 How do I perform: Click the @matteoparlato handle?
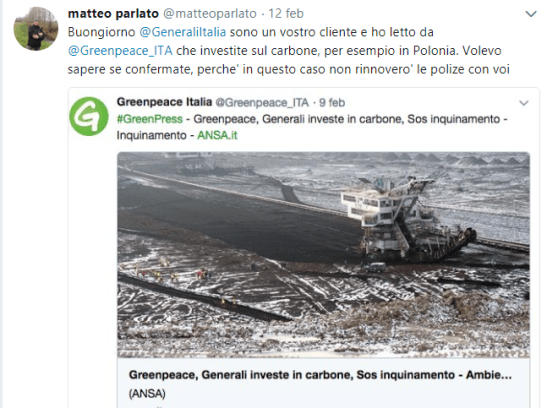point(210,14)
